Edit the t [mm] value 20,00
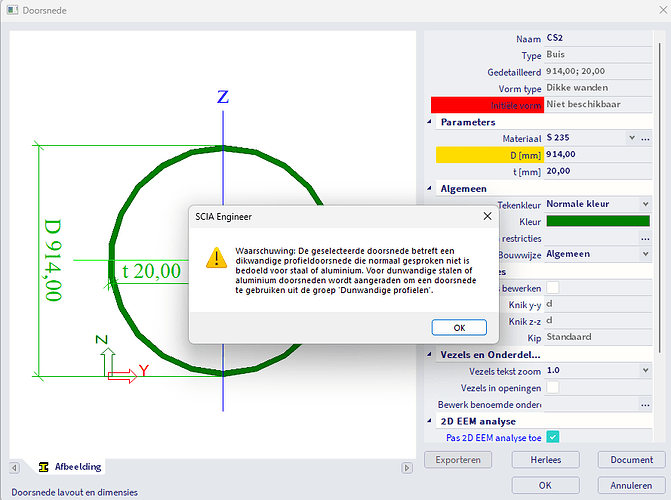The image size is (671, 500). [x=598, y=171]
